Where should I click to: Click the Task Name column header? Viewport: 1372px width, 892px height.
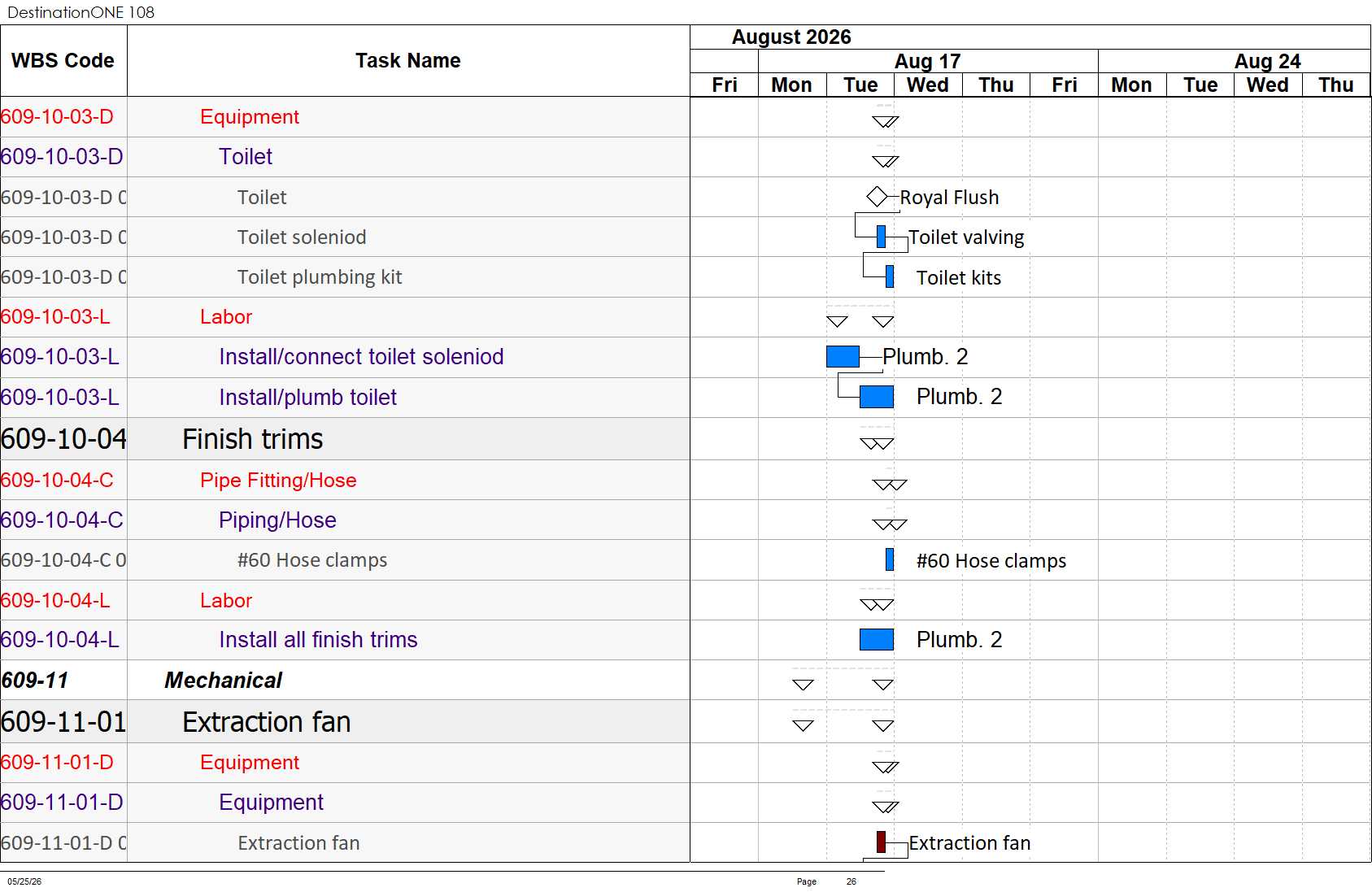(x=408, y=61)
